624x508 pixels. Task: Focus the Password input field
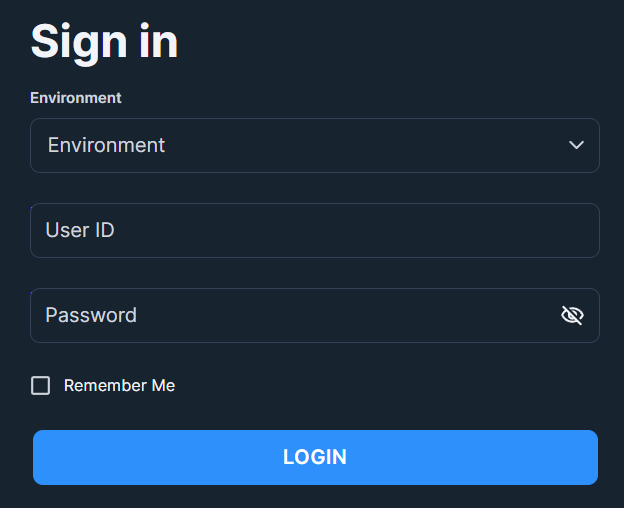pyautogui.click(x=315, y=315)
